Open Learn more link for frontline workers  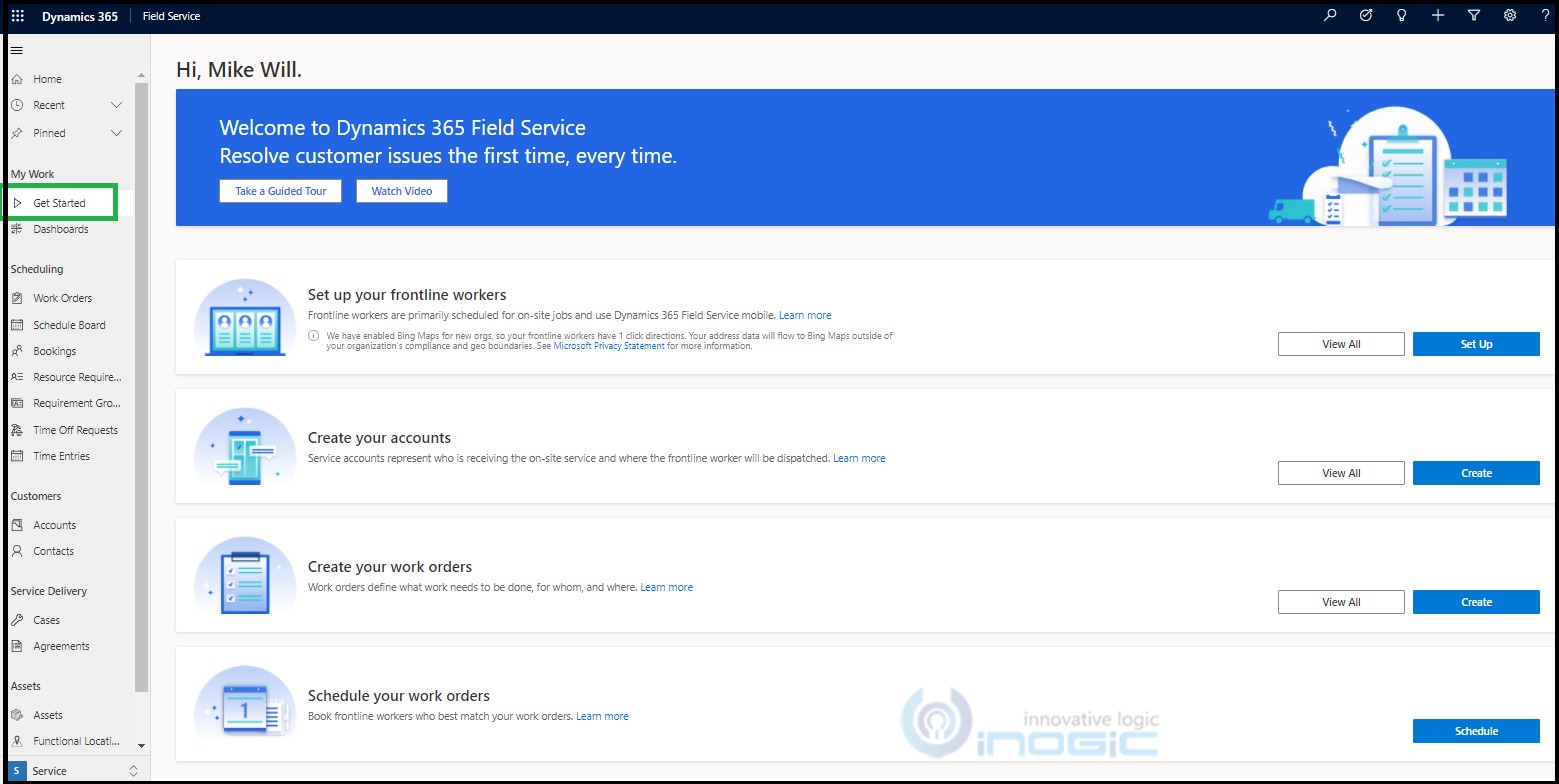tap(805, 315)
